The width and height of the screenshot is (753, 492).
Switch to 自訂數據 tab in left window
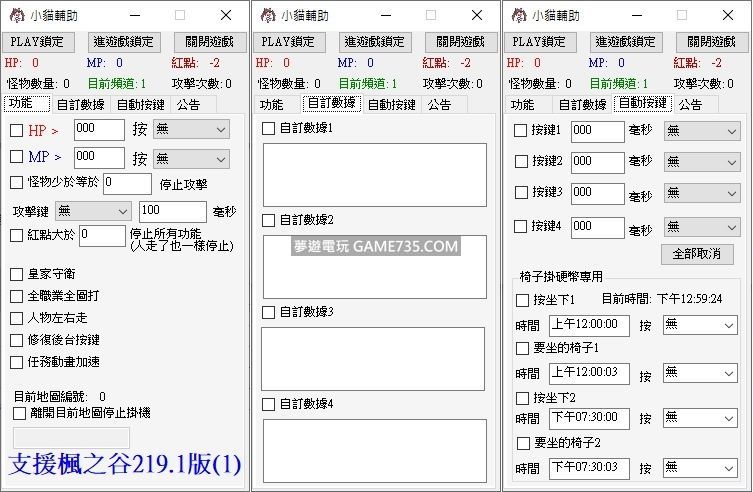(81, 104)
